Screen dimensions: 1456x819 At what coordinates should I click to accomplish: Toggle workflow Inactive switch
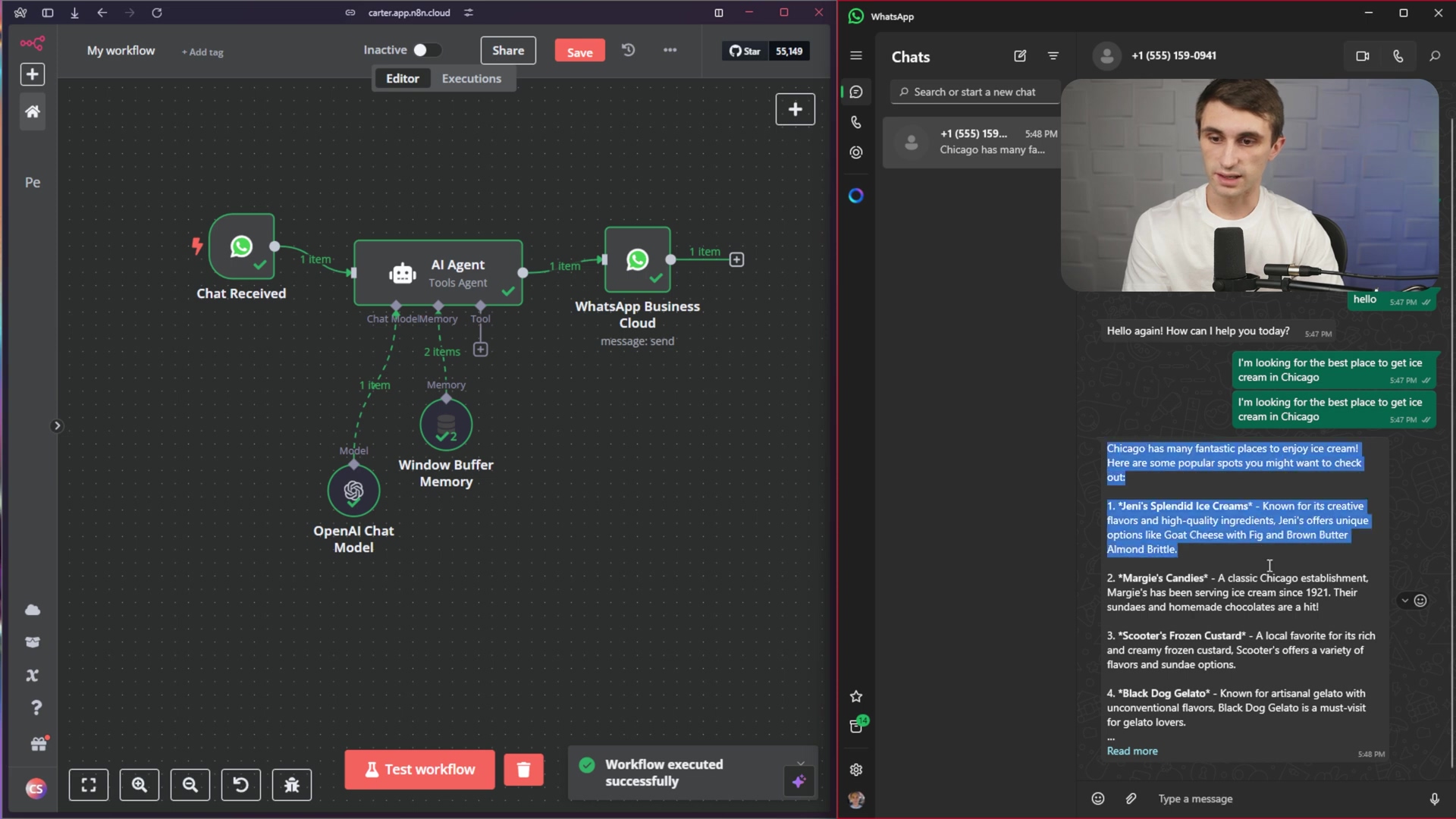click(426, 50)
